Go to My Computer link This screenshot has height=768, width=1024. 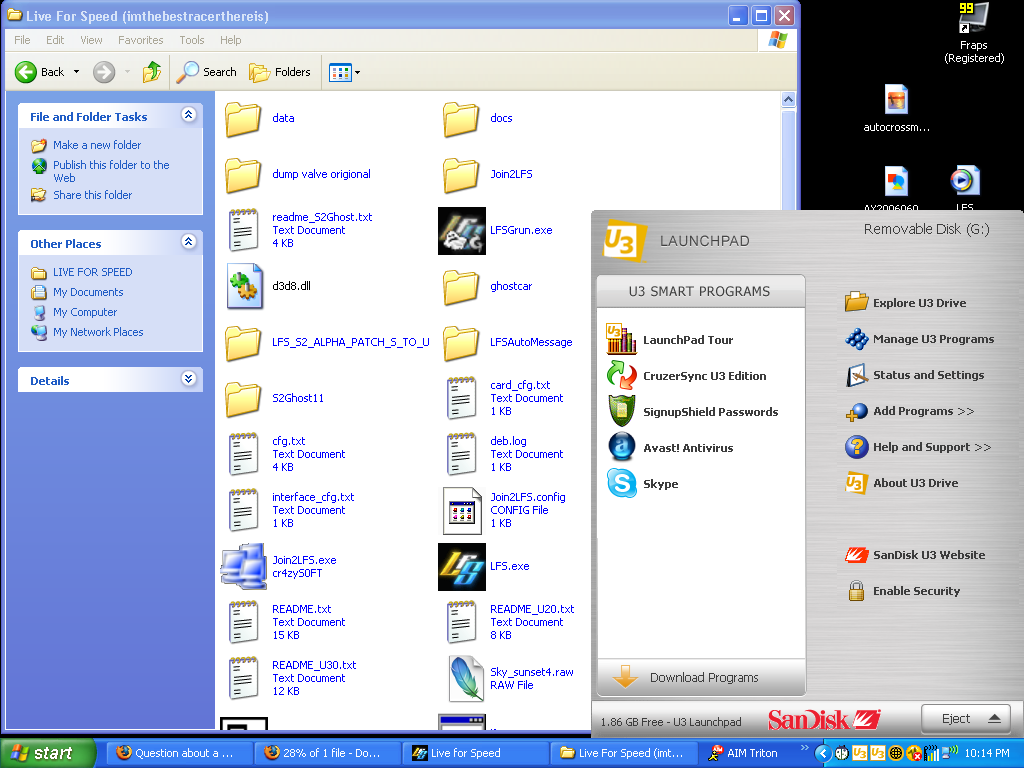point(85,312)
